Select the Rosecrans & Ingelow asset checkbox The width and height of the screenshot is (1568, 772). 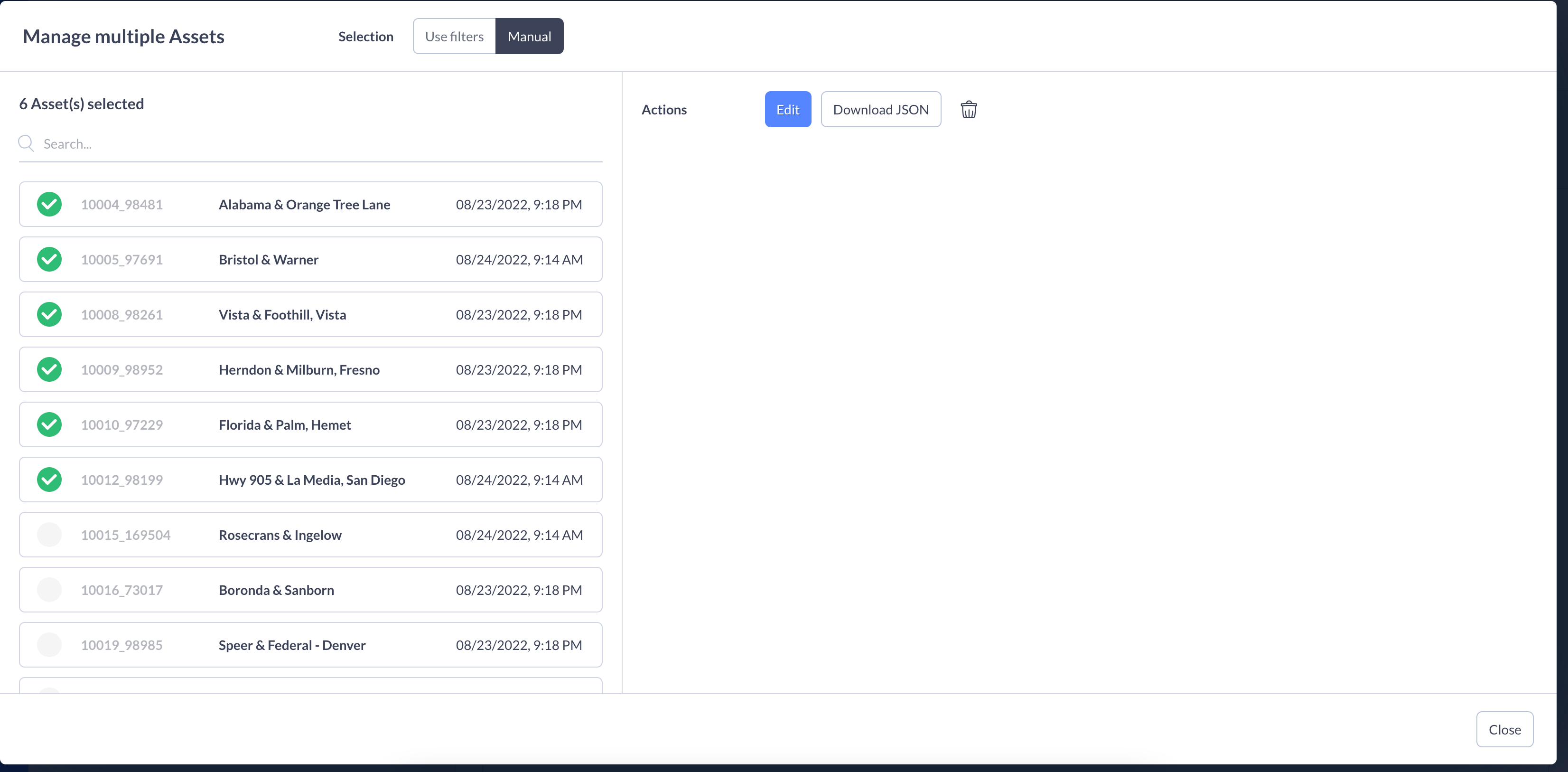click(49, 535)
